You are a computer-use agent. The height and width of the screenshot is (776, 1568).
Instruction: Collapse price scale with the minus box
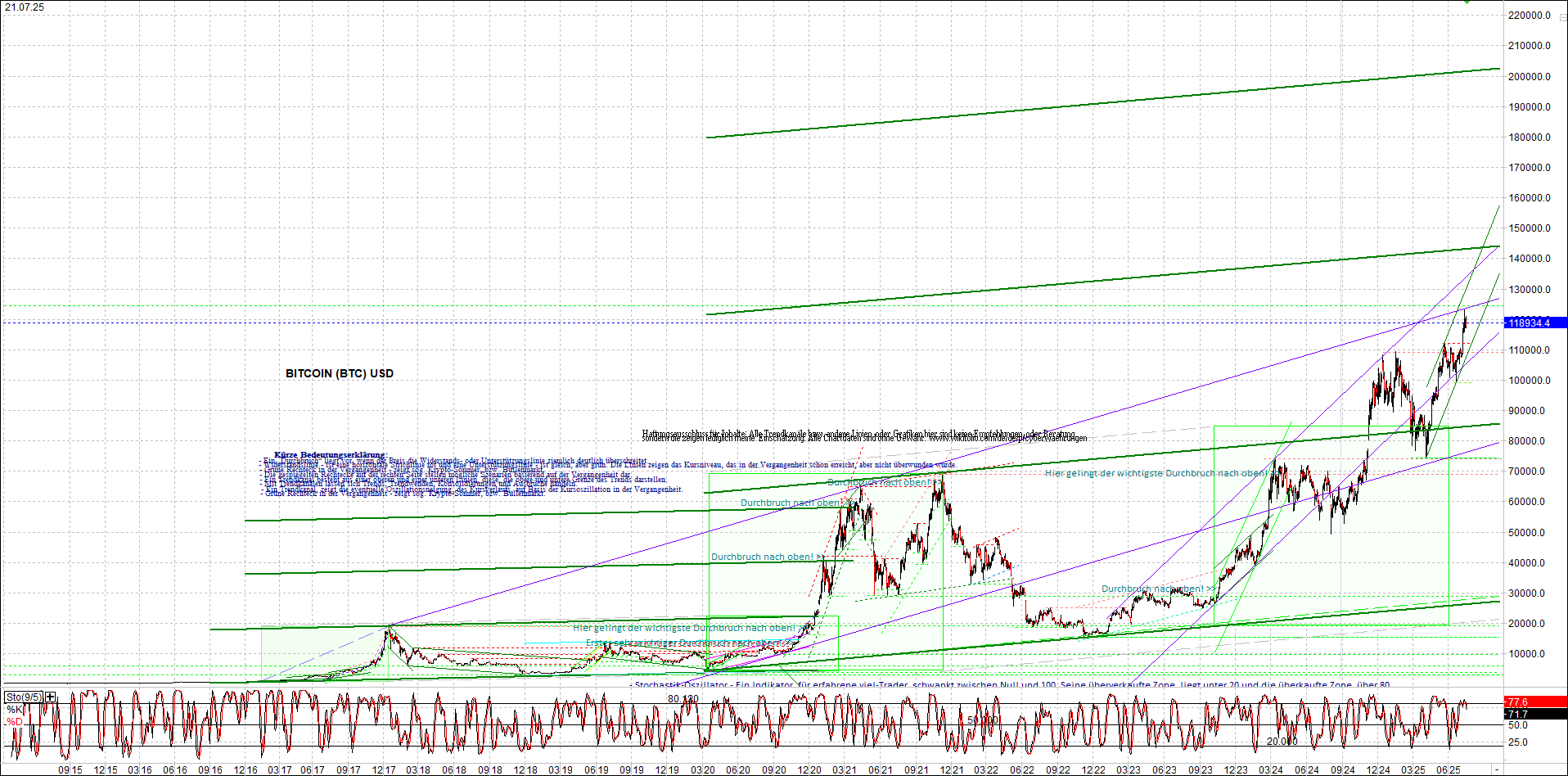pos(1562,17)
